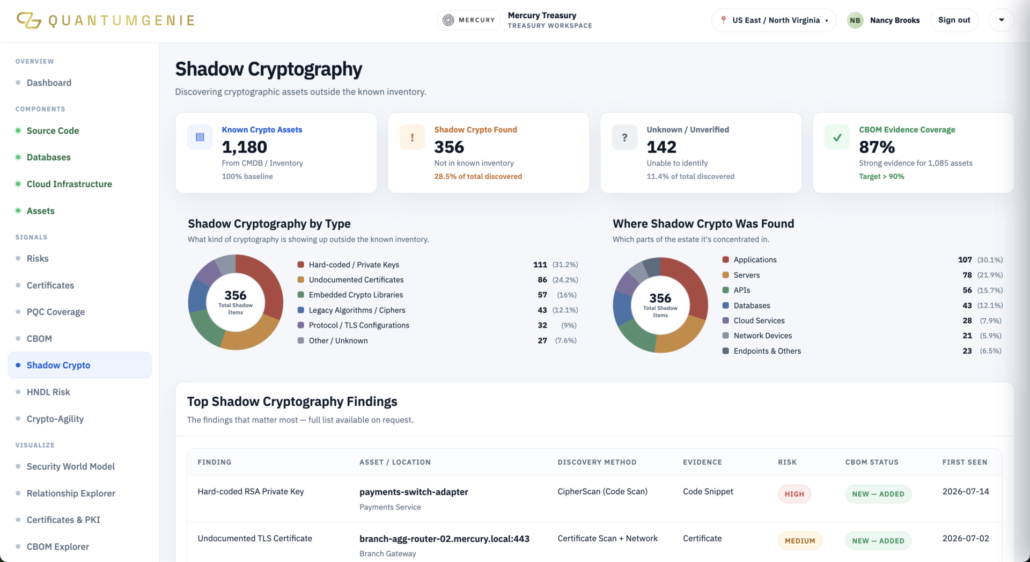Go to Dashboard in the sidebar
The height and width of the screenshot is (562, 1030).
point(49,83)
